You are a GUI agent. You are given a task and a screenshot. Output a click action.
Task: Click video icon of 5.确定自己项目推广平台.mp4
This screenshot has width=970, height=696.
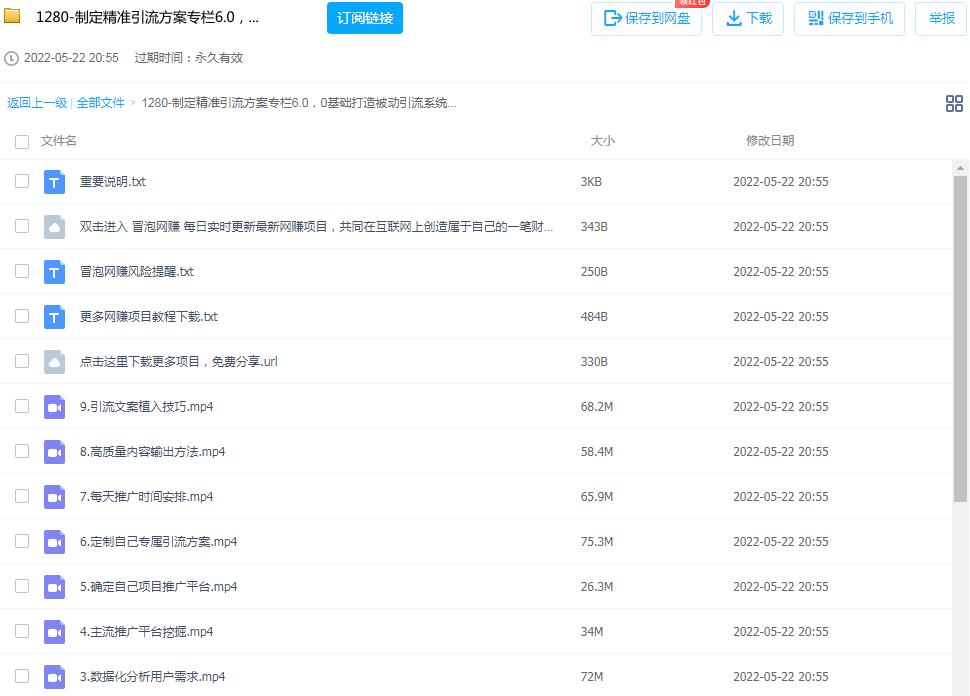point(54,587)
